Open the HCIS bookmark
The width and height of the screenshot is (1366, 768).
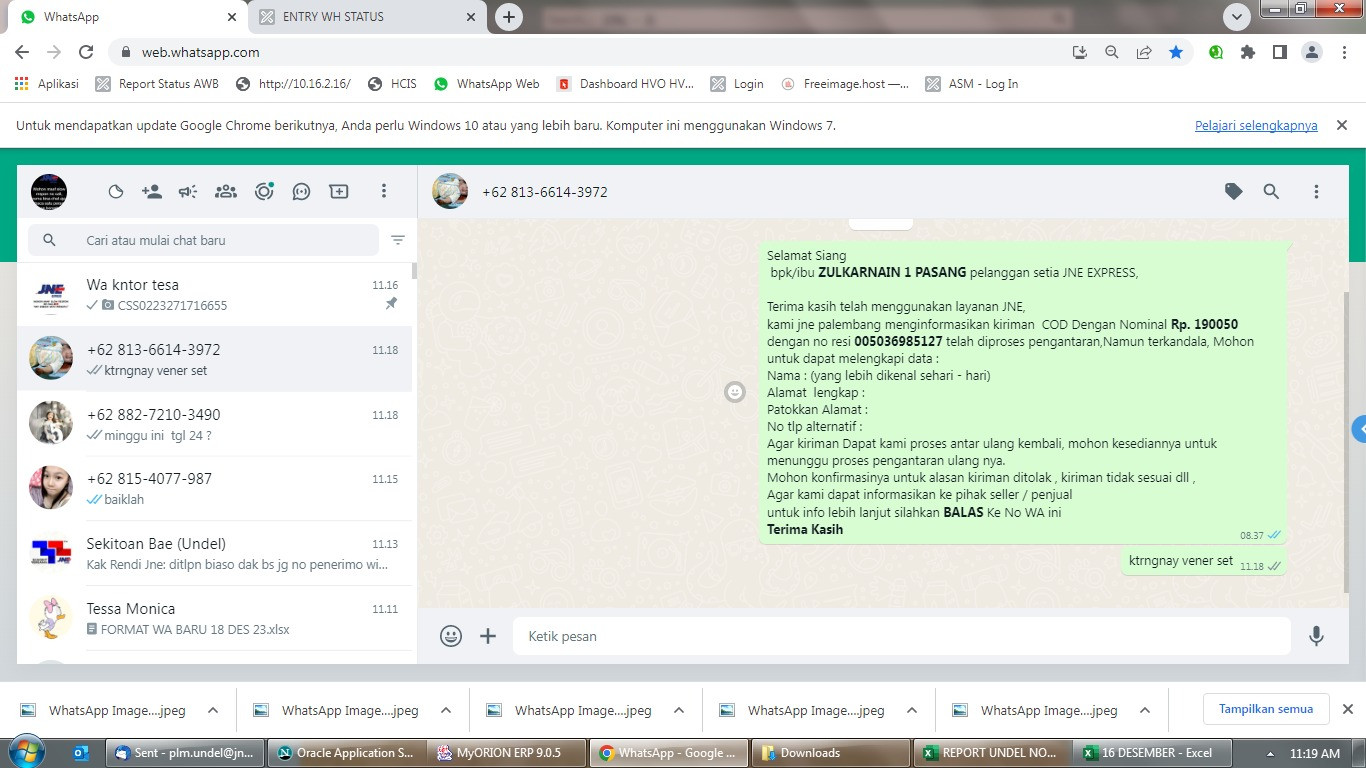click(x=392, y=84)
